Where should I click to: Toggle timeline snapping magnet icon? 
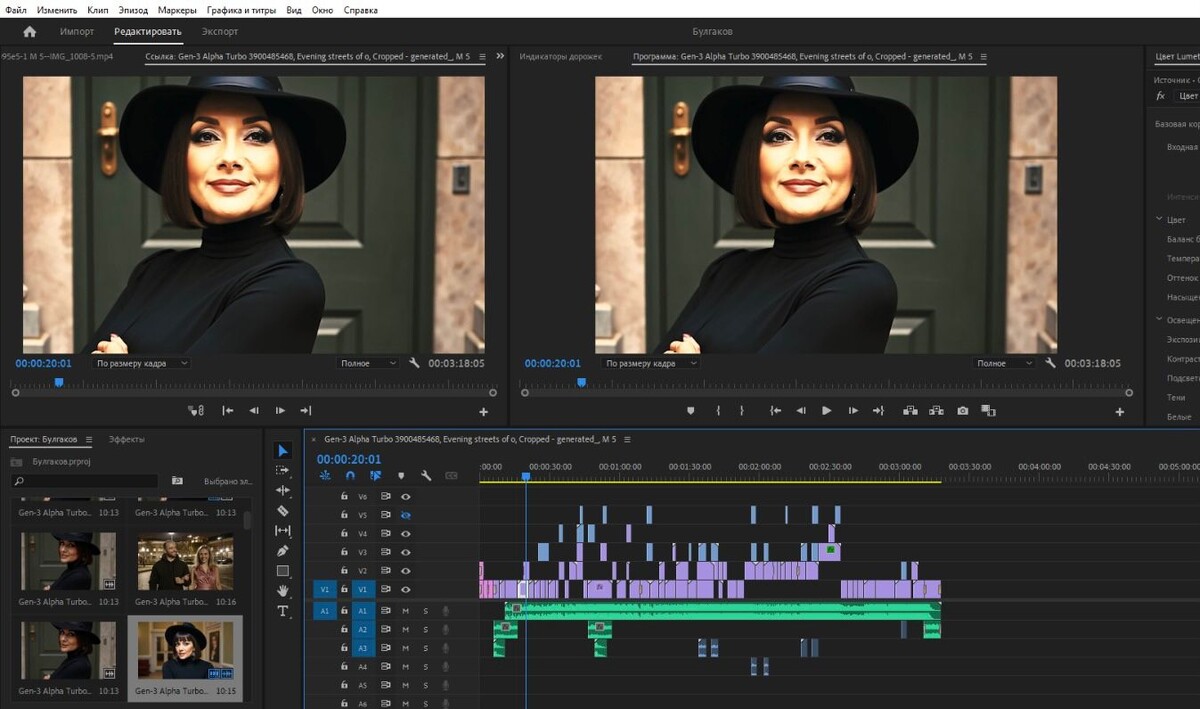[x=350, y=476]
